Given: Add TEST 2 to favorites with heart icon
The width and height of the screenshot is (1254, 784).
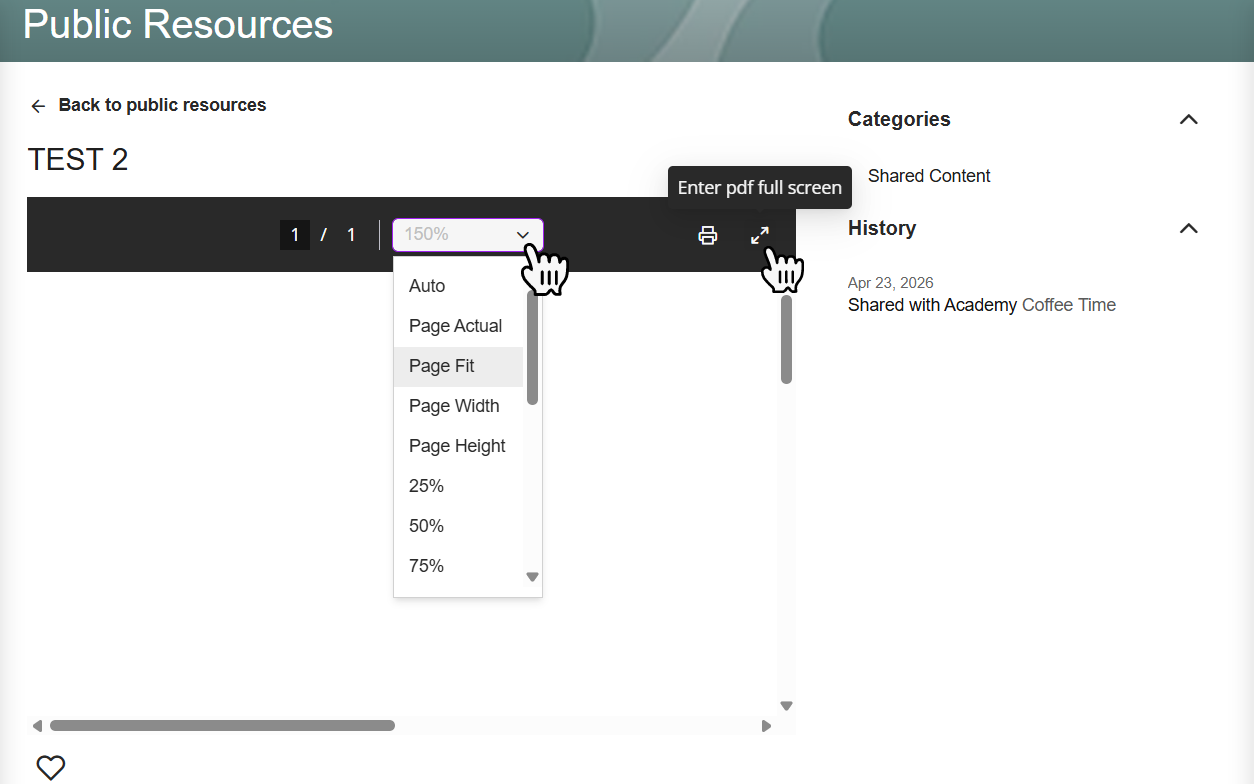Looking at the screenshot, I should pyautogui.click(x=51, y=767).
